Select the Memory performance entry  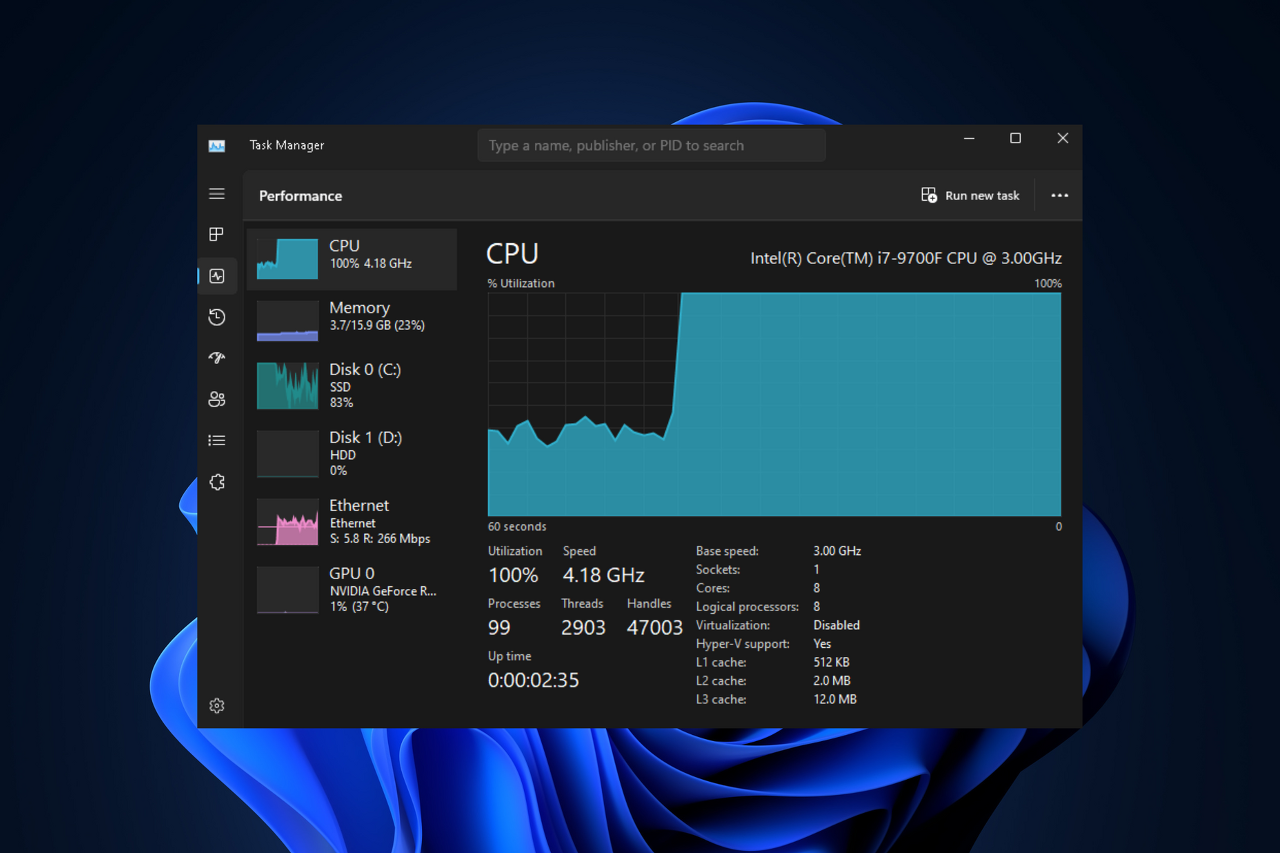[352, 321]
